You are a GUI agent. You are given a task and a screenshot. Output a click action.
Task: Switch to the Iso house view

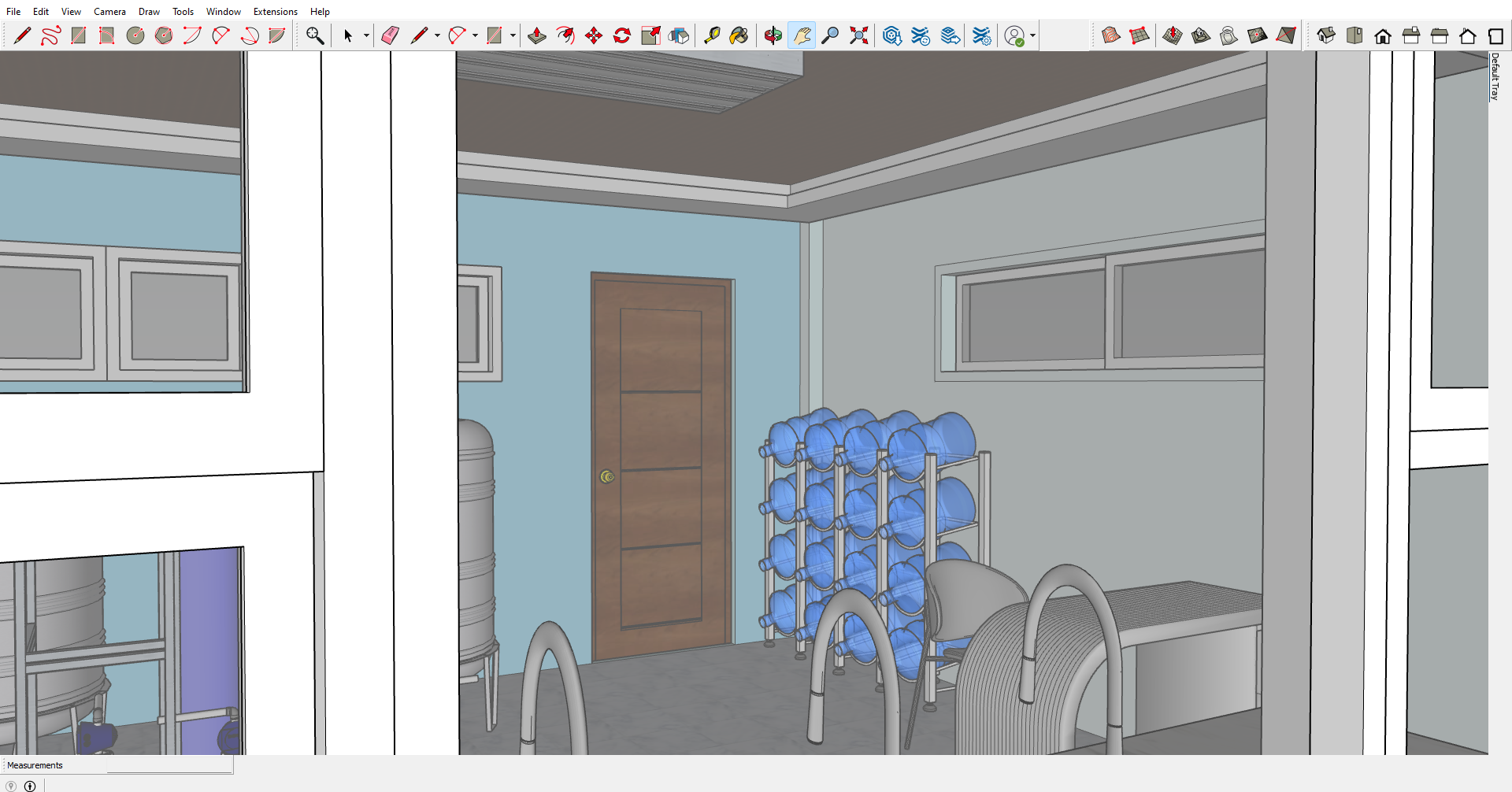1326,35
